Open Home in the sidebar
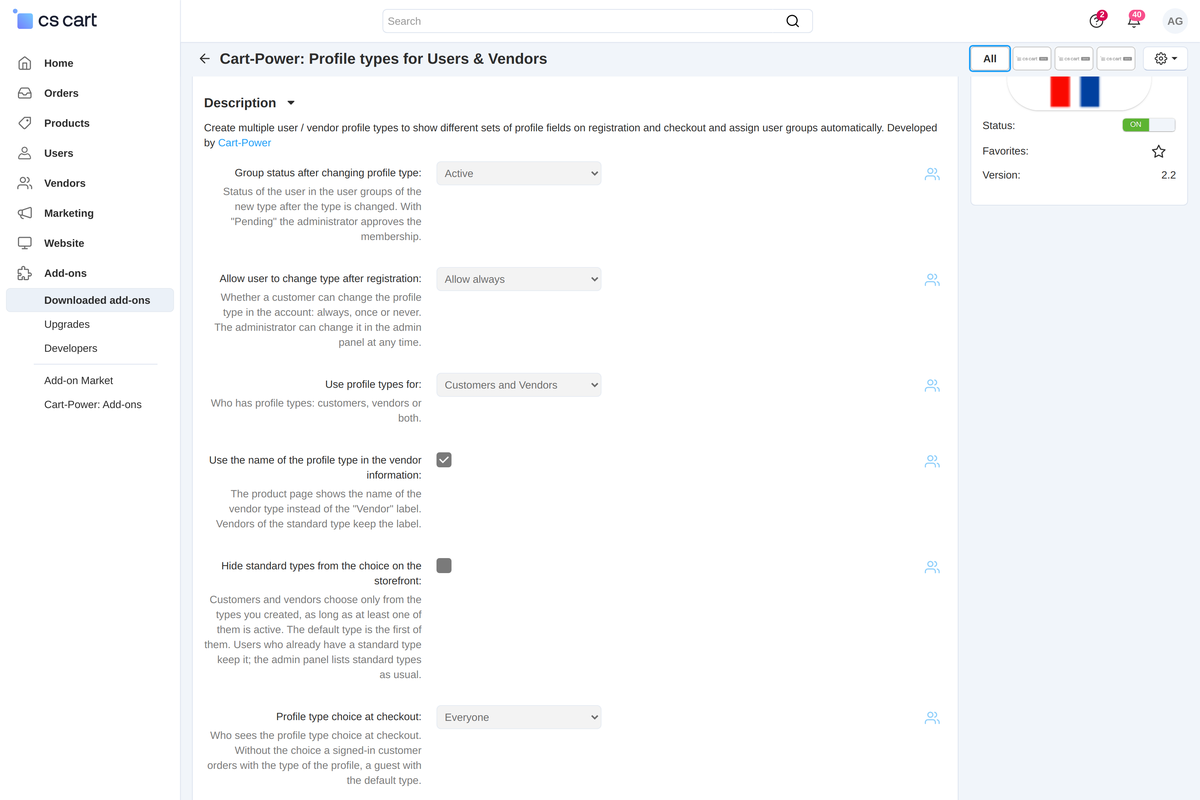The width and height of the screenshot is (1200, 800). [x=58, y=63]
